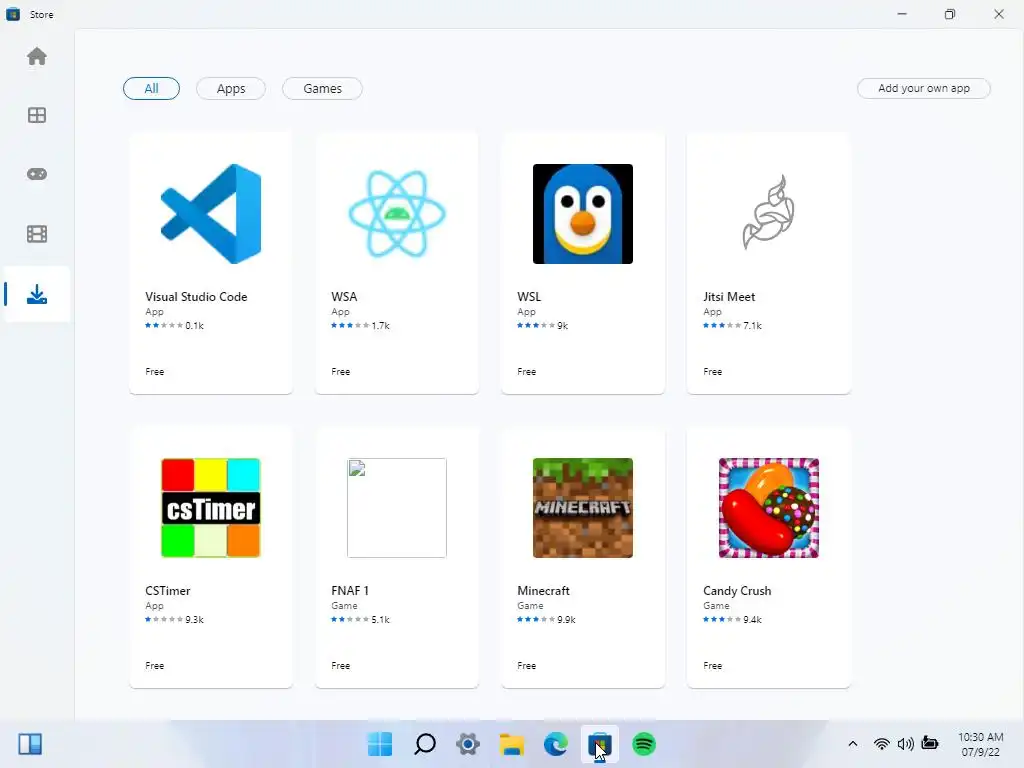
Task: Open the Minecraft game icon
Action: pos(583,507)
